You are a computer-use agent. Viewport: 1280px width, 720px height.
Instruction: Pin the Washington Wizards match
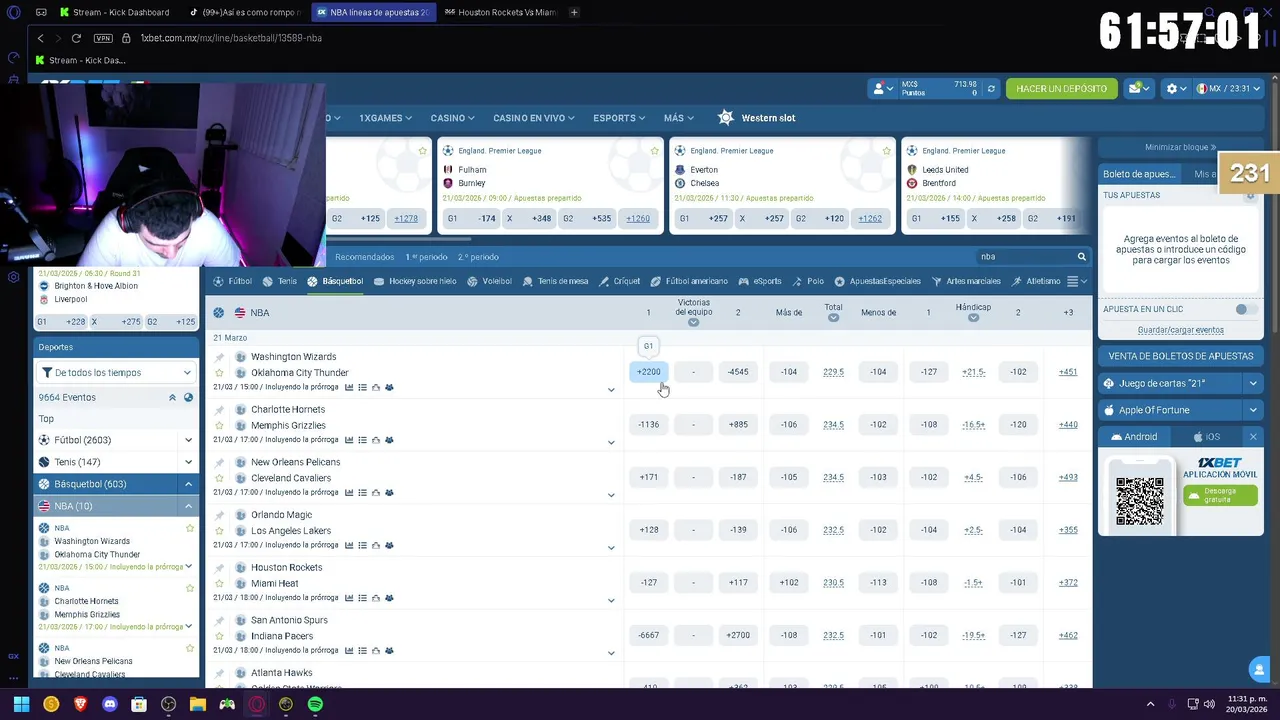pos(219,357)
